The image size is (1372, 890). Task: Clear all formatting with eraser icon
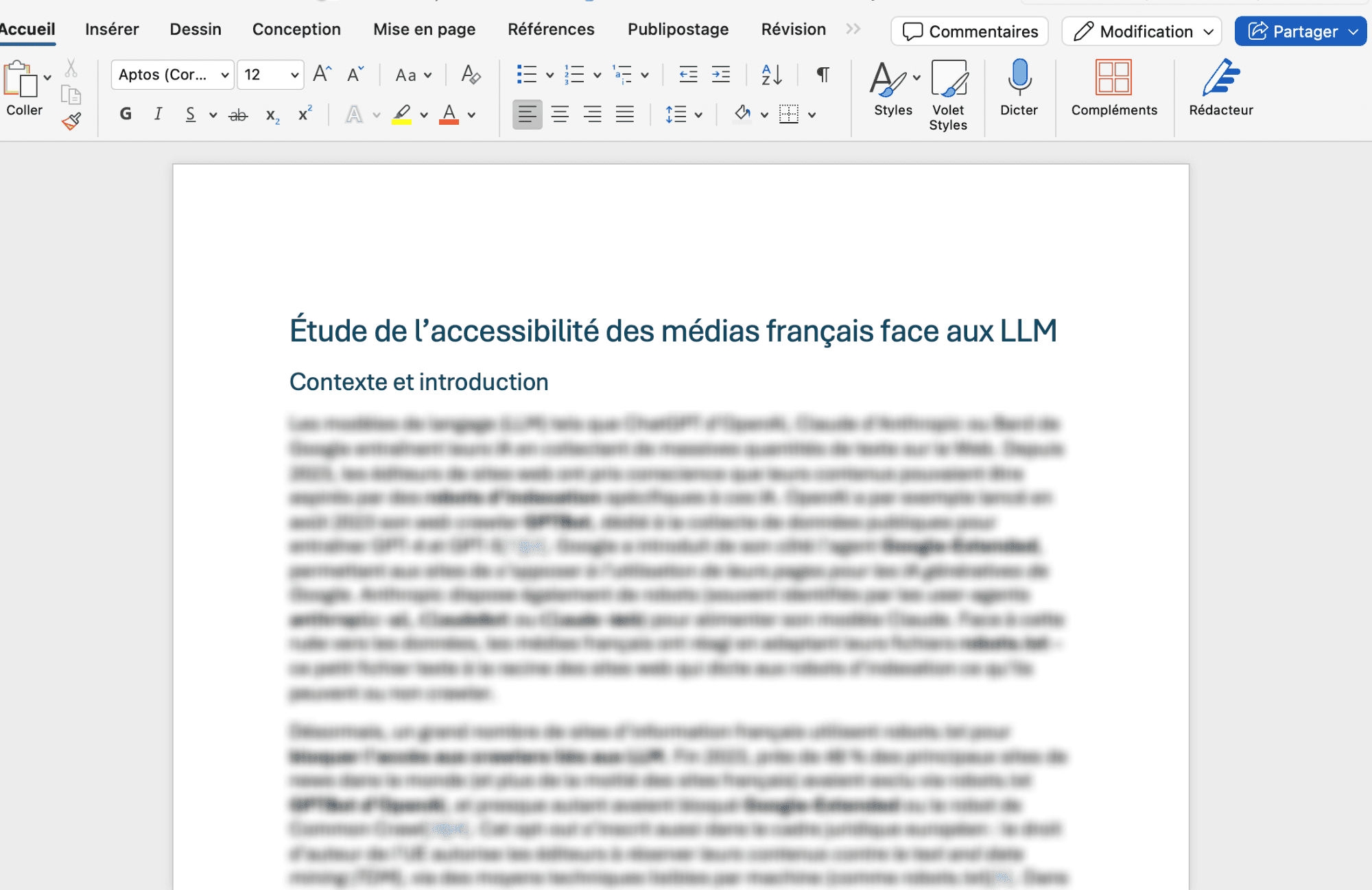(x=471, y=74)
